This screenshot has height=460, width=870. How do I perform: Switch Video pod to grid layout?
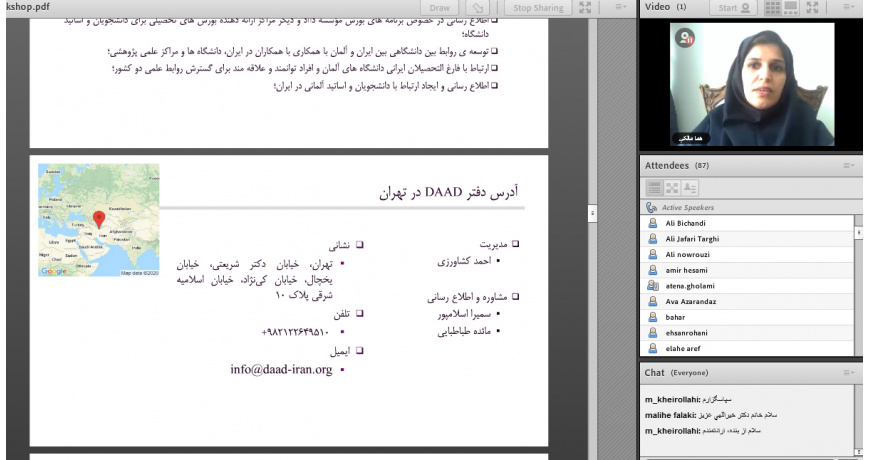tap(772, 7)
